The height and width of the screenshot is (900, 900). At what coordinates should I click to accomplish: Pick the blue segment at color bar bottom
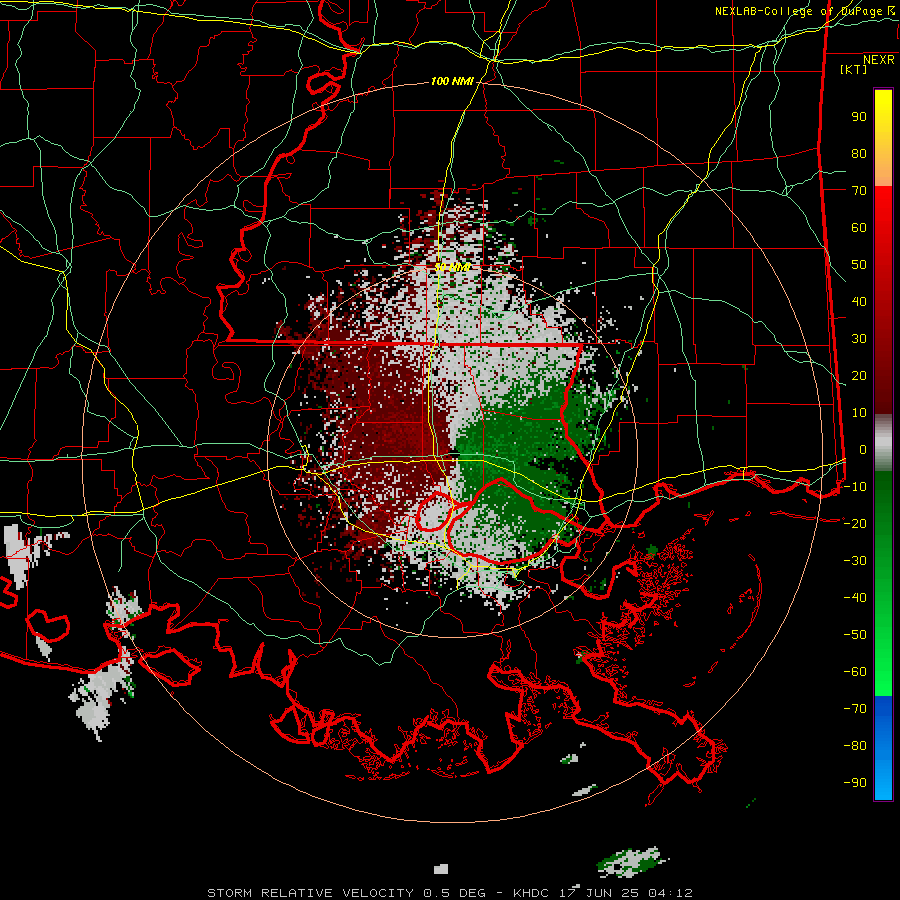(x=883, y=748)
